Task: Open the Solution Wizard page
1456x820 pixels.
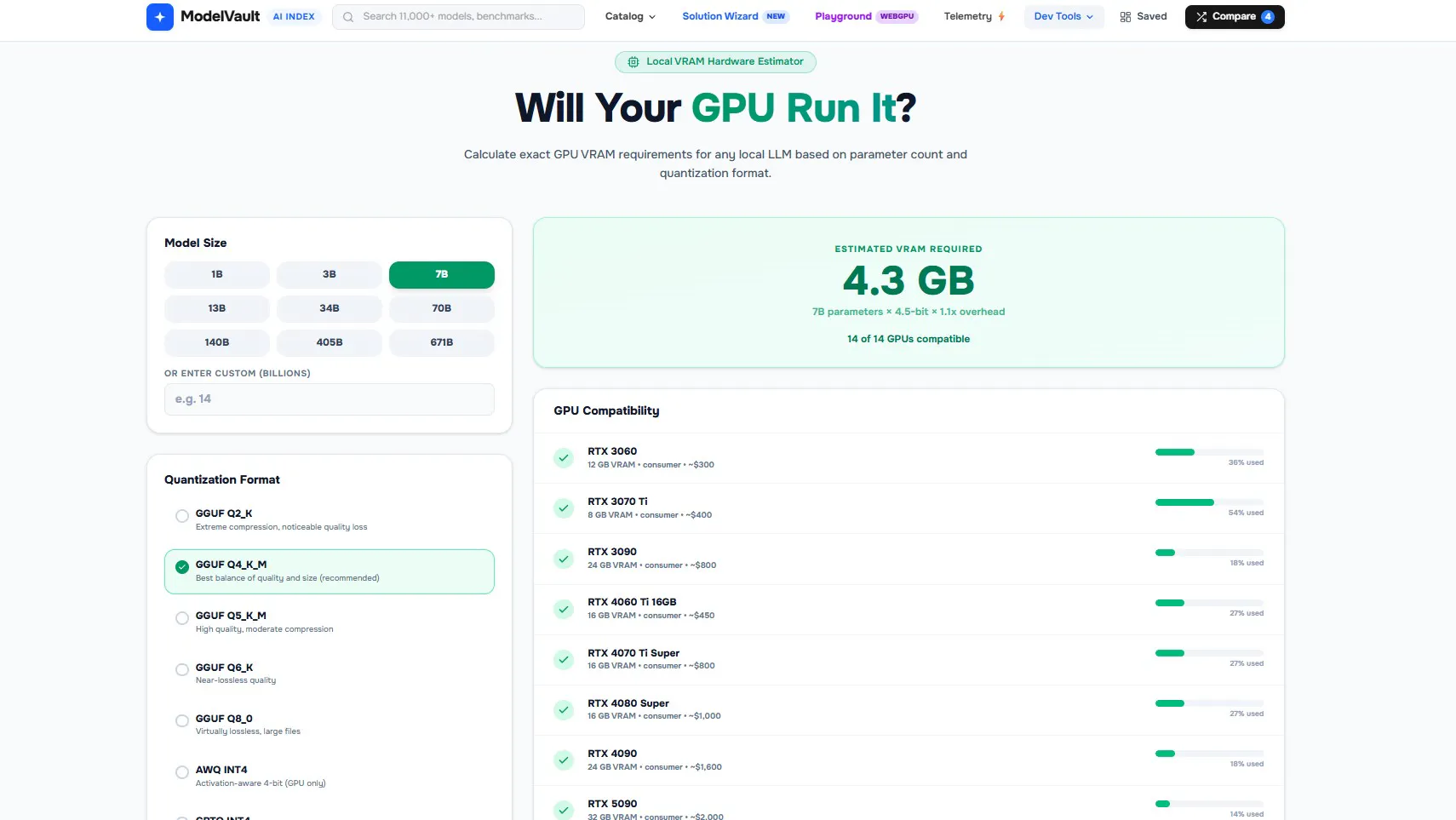Action: coord(736,17)
